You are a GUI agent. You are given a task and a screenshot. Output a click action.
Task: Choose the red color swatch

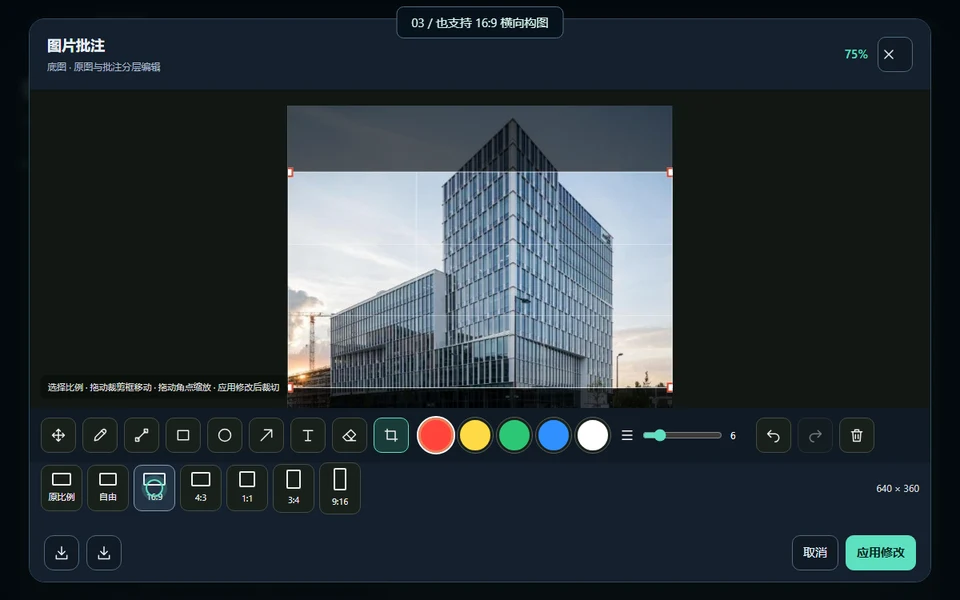[x=436, y=435]
